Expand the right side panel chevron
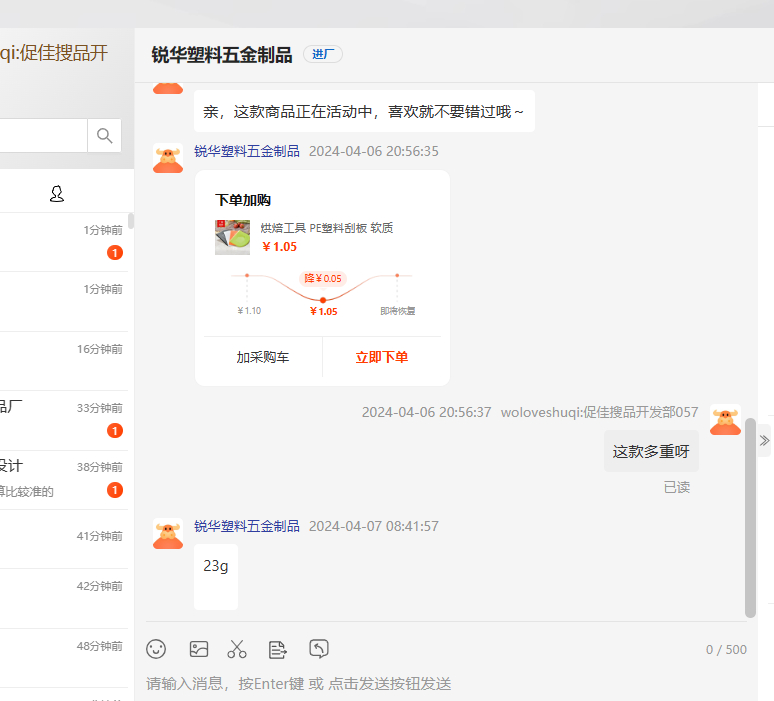774x701 pixels. click(x=765, y=440)
